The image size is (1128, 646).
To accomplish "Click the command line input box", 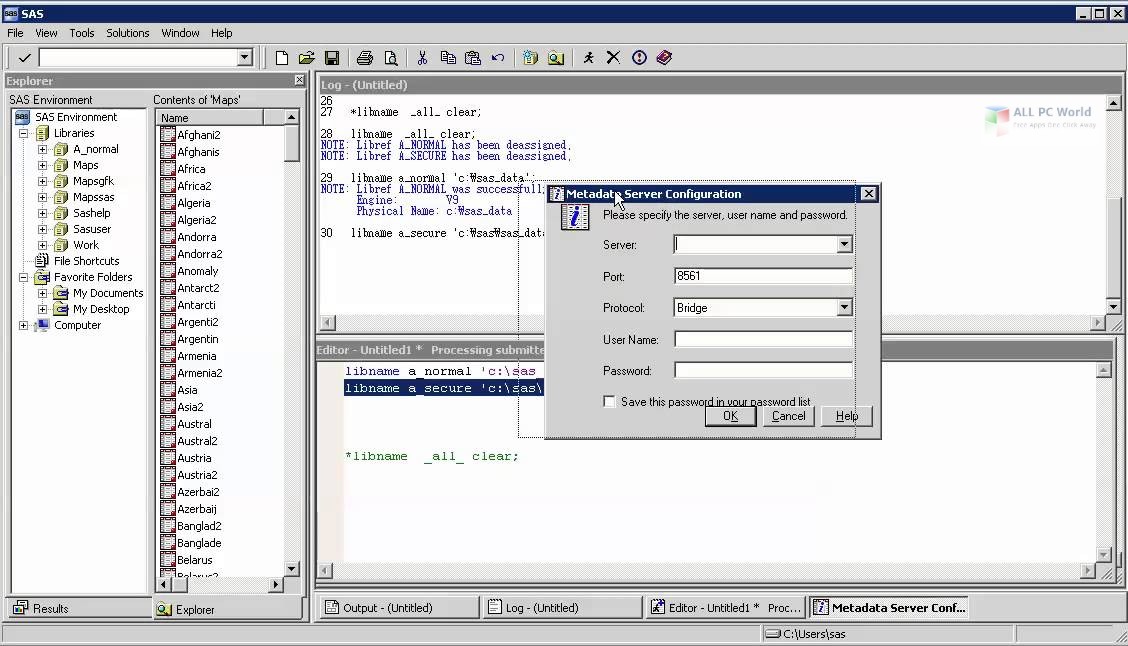I will click(138, 58).
